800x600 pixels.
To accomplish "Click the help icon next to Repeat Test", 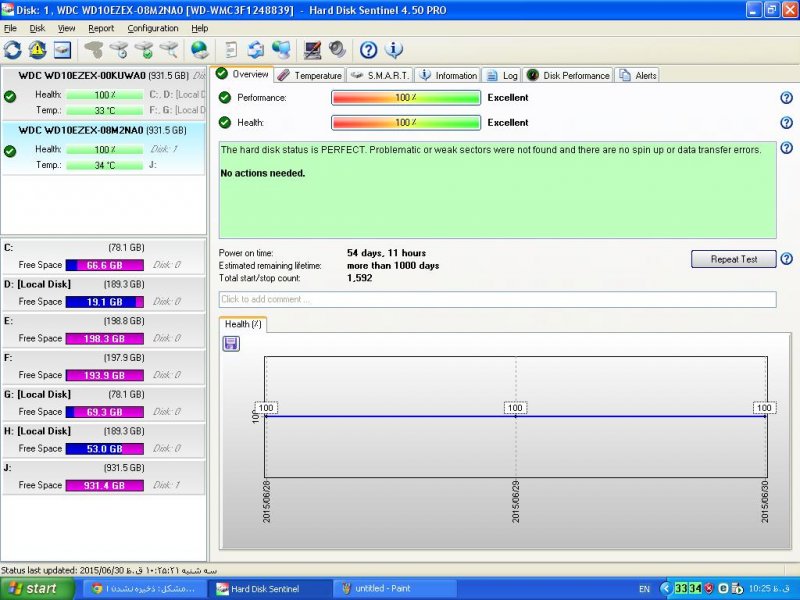I will tap(786, 259).
